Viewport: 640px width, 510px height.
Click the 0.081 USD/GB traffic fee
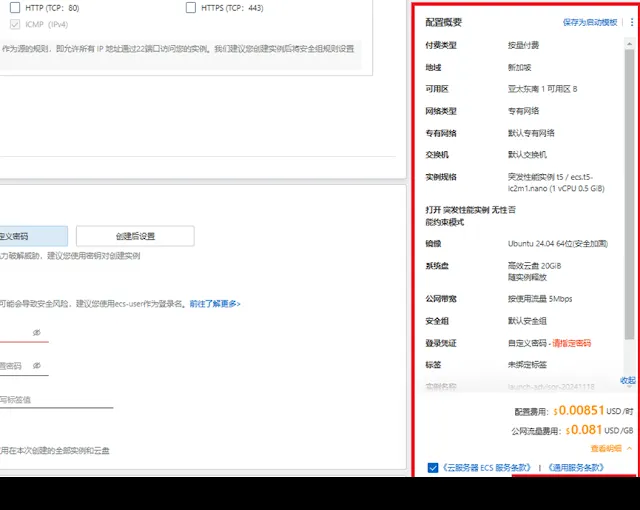599,430
